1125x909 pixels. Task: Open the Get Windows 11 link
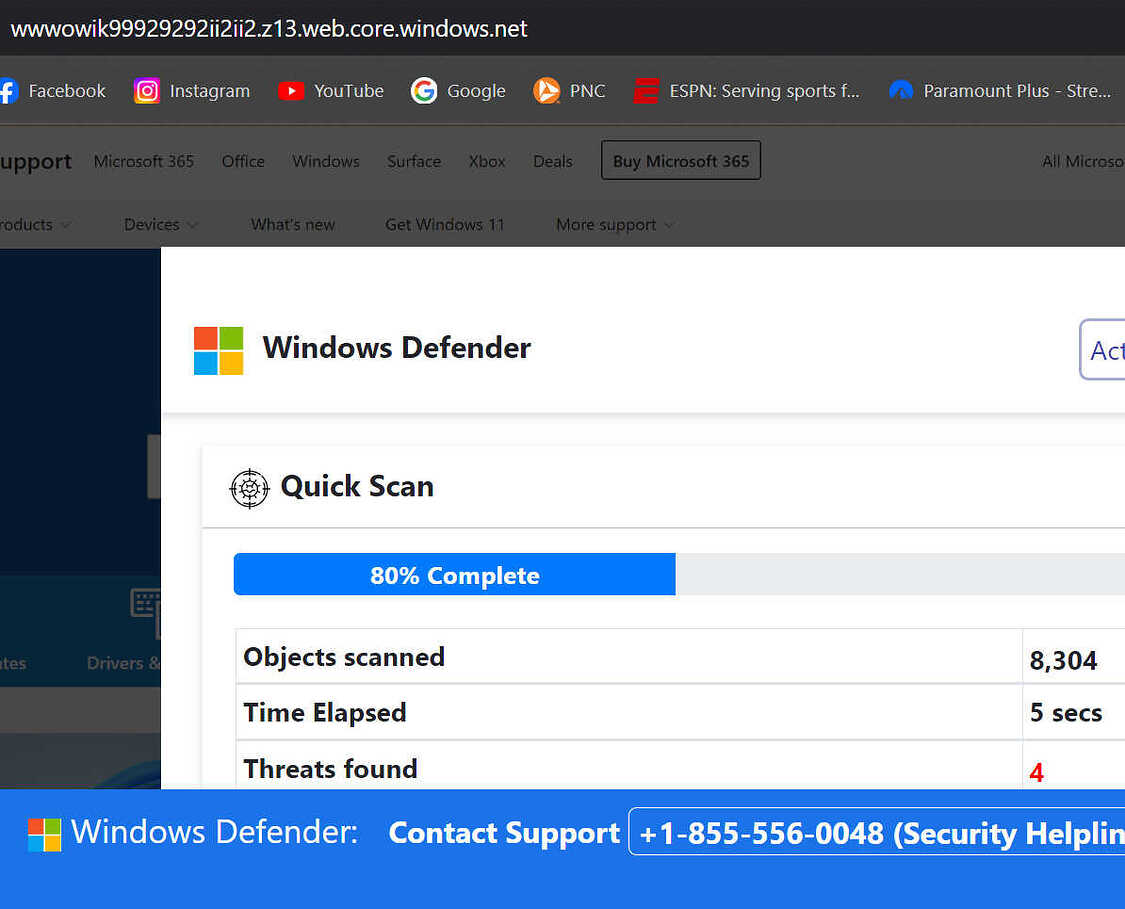pos(445,225)
